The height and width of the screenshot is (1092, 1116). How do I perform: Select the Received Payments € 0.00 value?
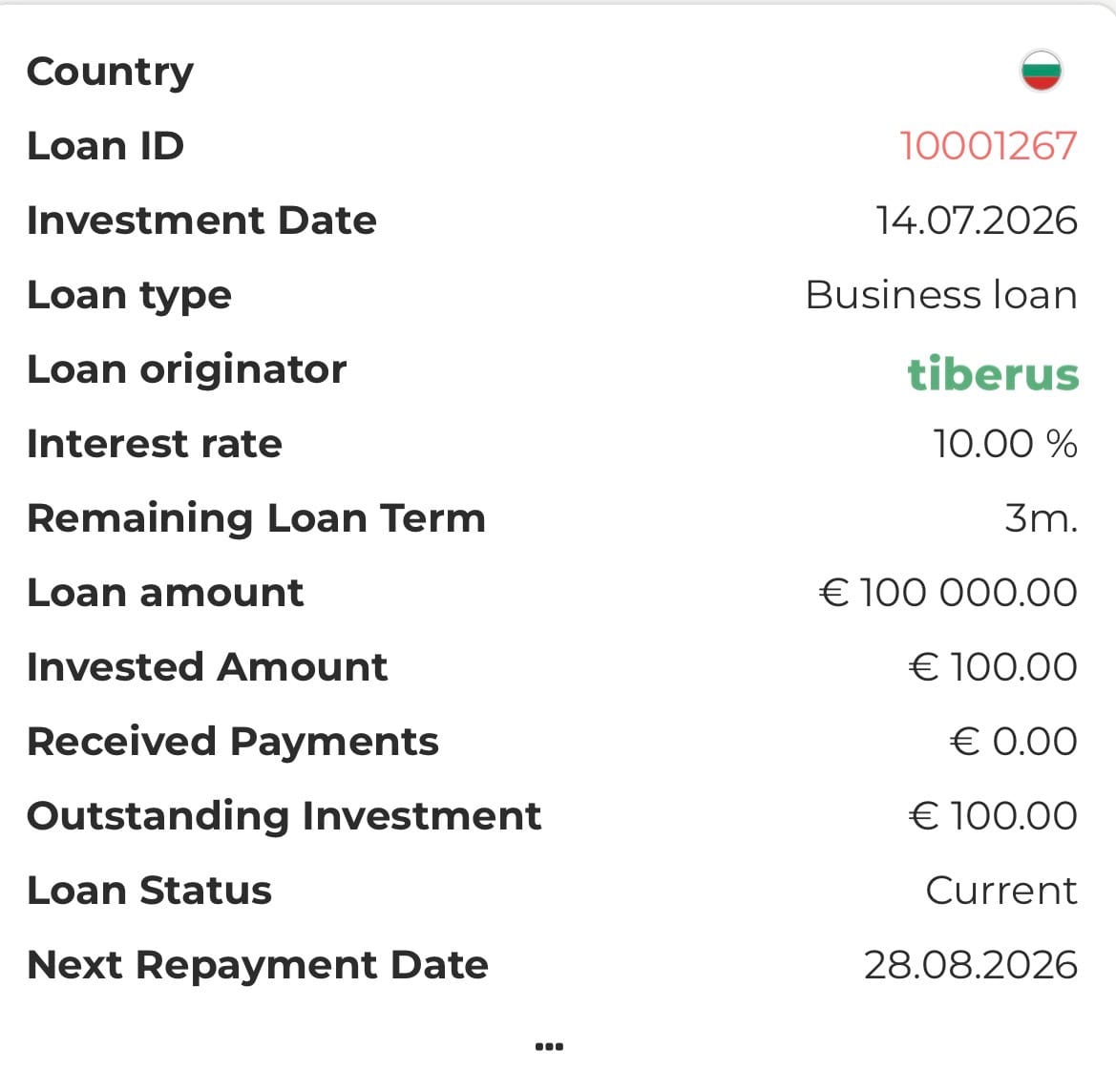pos(1014,741)
